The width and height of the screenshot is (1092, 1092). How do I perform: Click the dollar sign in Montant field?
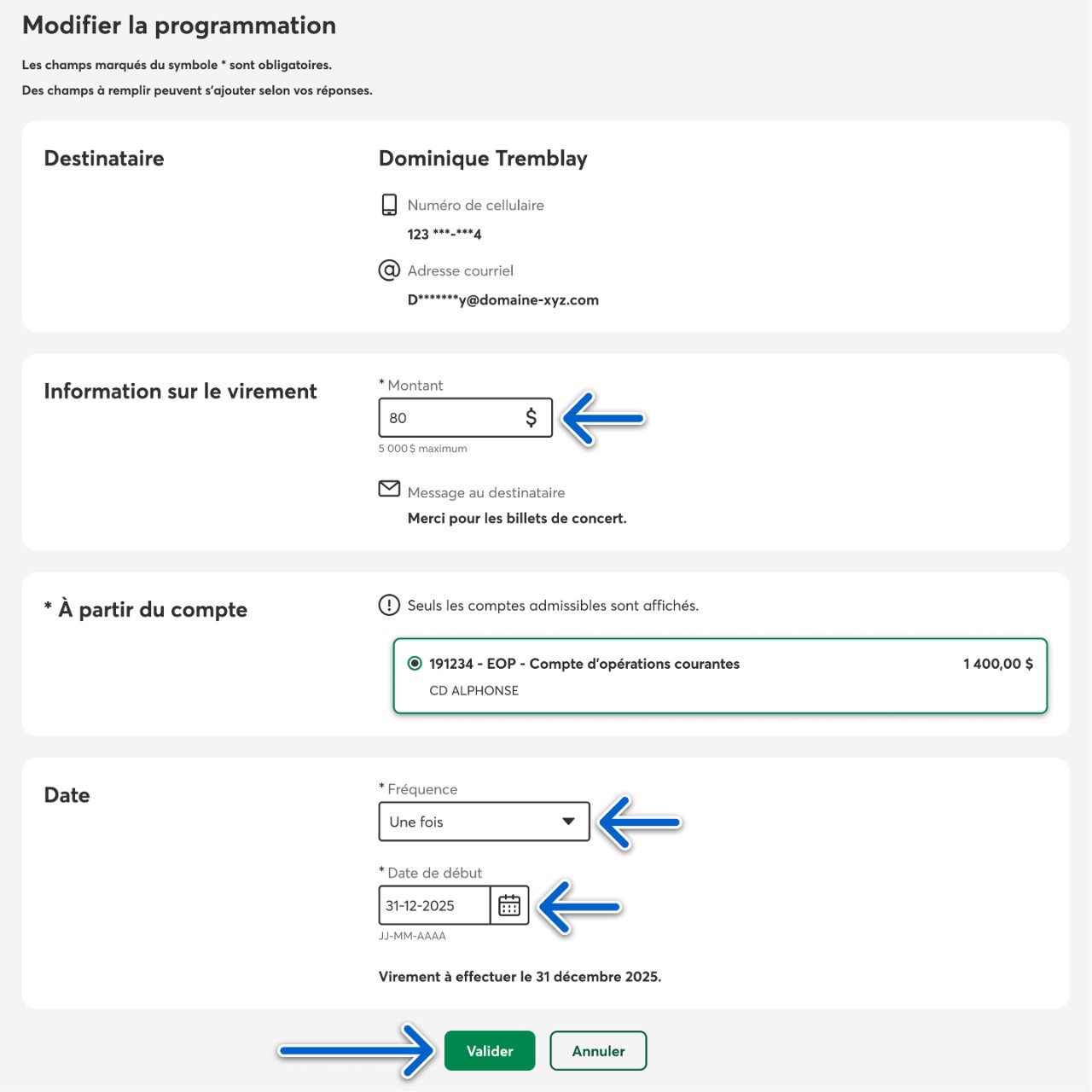[531, 417]
